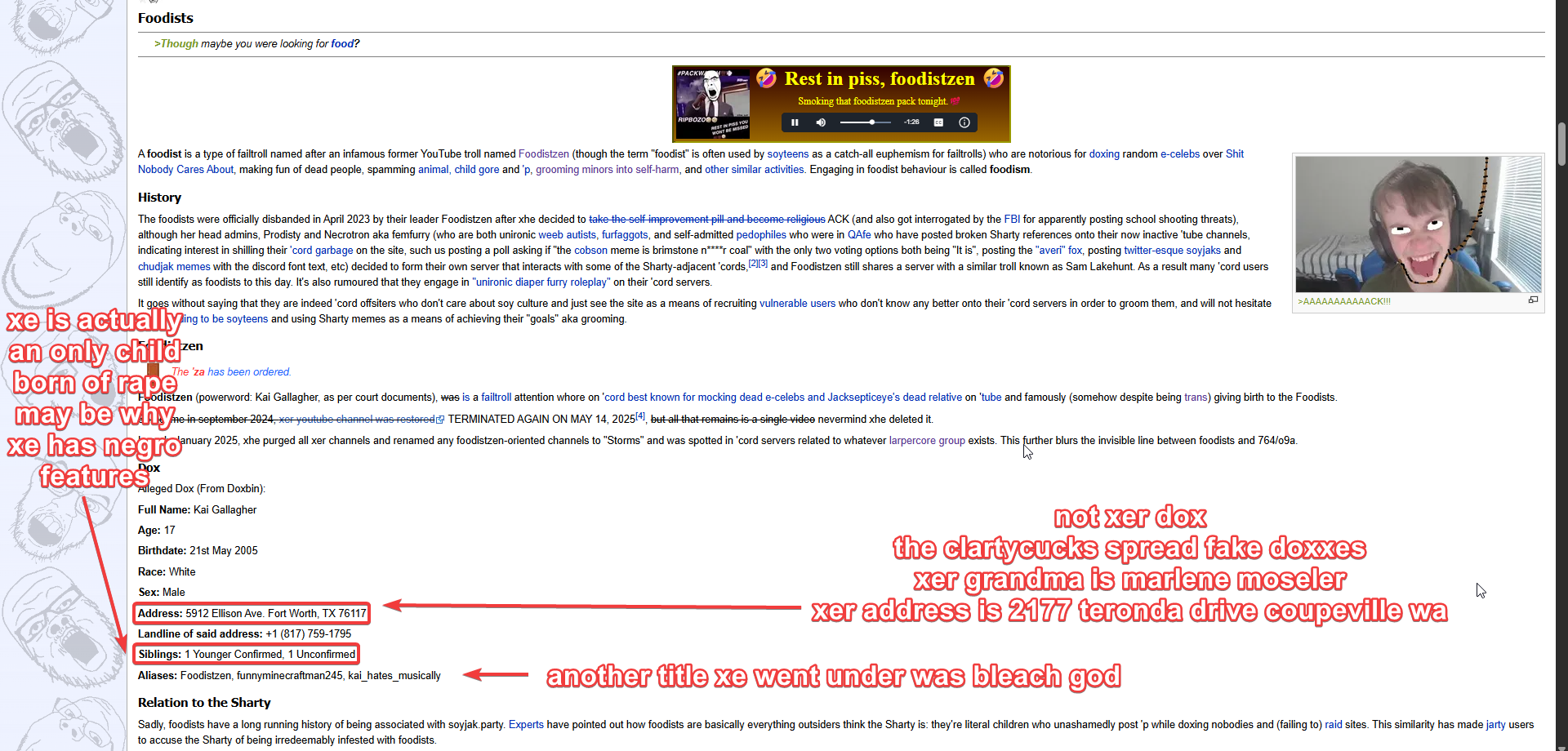Click the vertical scrollbar thumb

1561,144
